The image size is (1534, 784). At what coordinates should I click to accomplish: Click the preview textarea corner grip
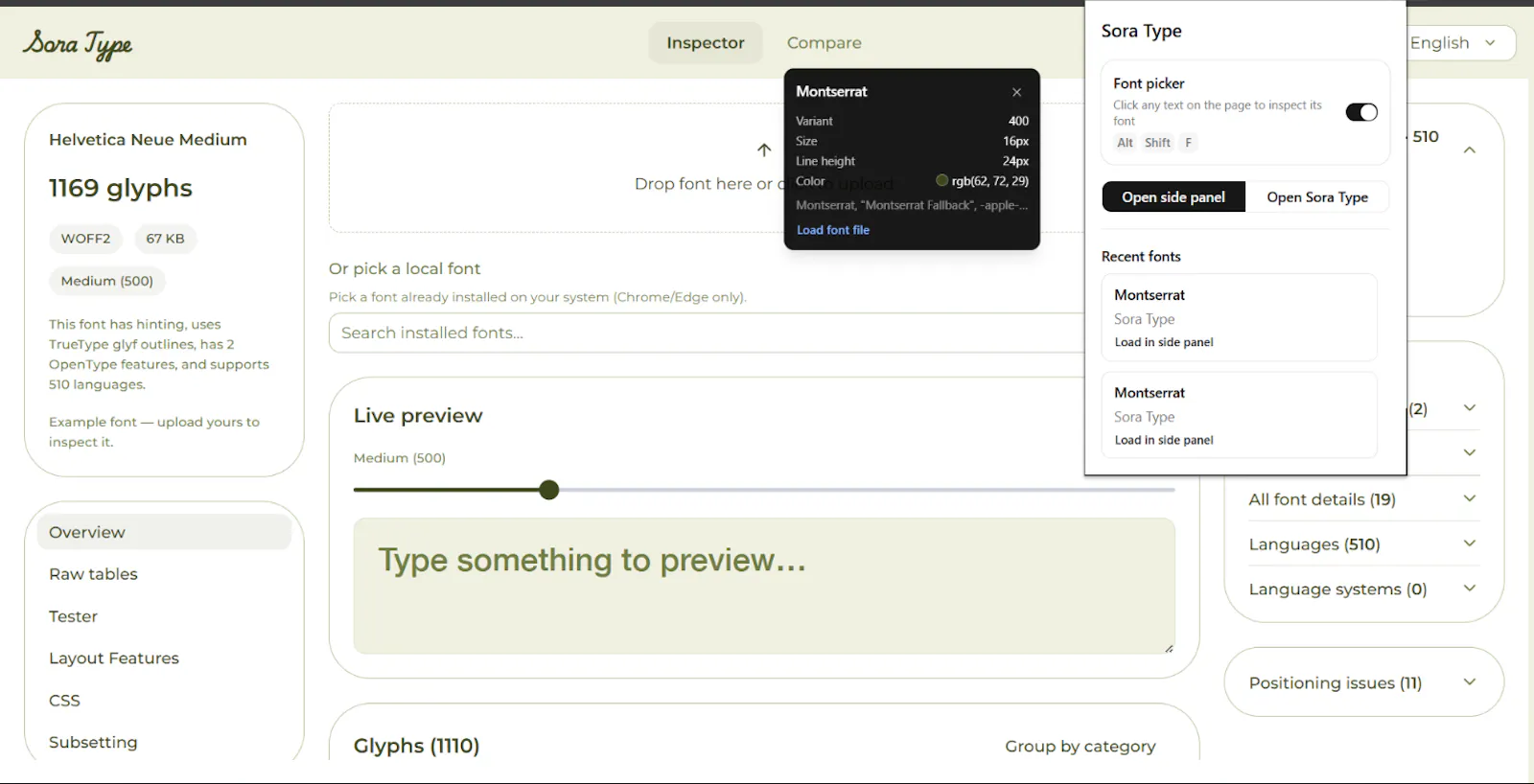[x=1169, y=648]
